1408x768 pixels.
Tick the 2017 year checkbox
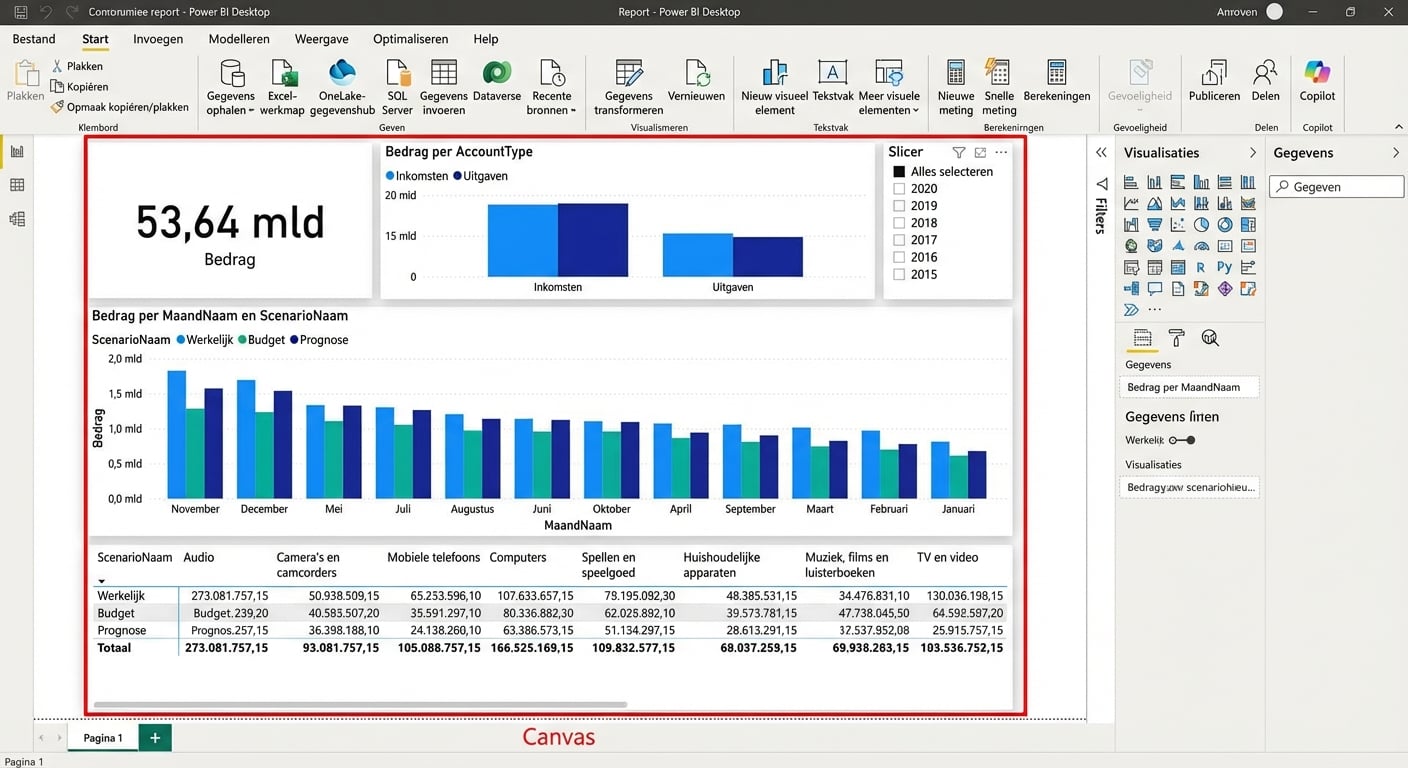(x=899, y=240)
